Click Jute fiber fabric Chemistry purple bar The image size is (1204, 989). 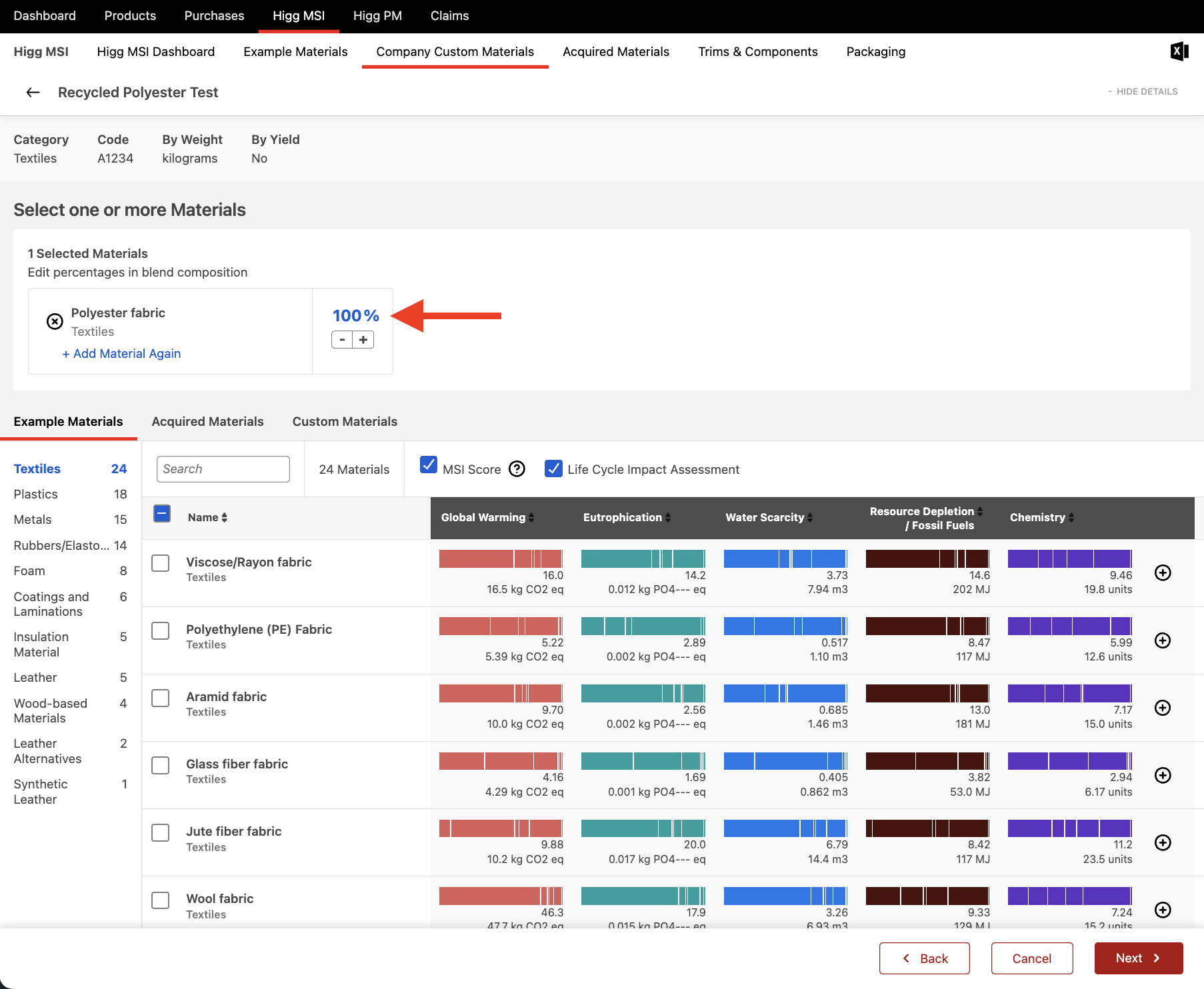pos(1070,828)
